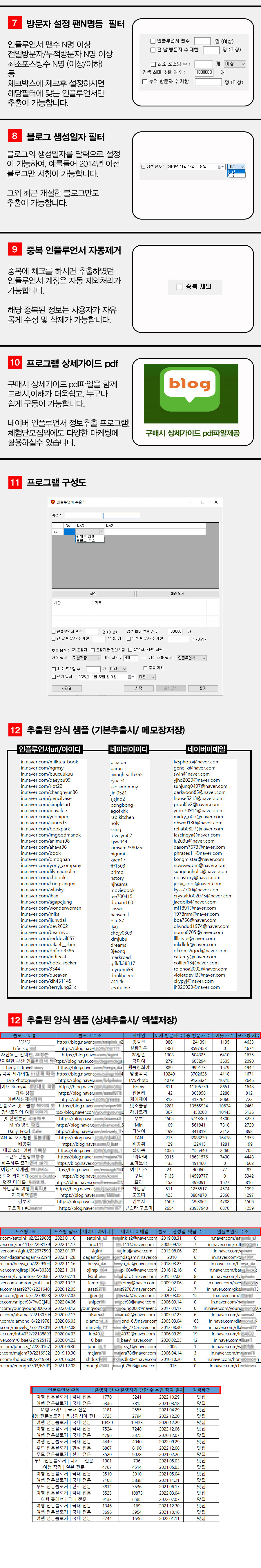Open the calendar picker in section 8 생성 일자 field
Image resolution: width=261 pixels, height=1568 pixels.
tap(221, 167)
